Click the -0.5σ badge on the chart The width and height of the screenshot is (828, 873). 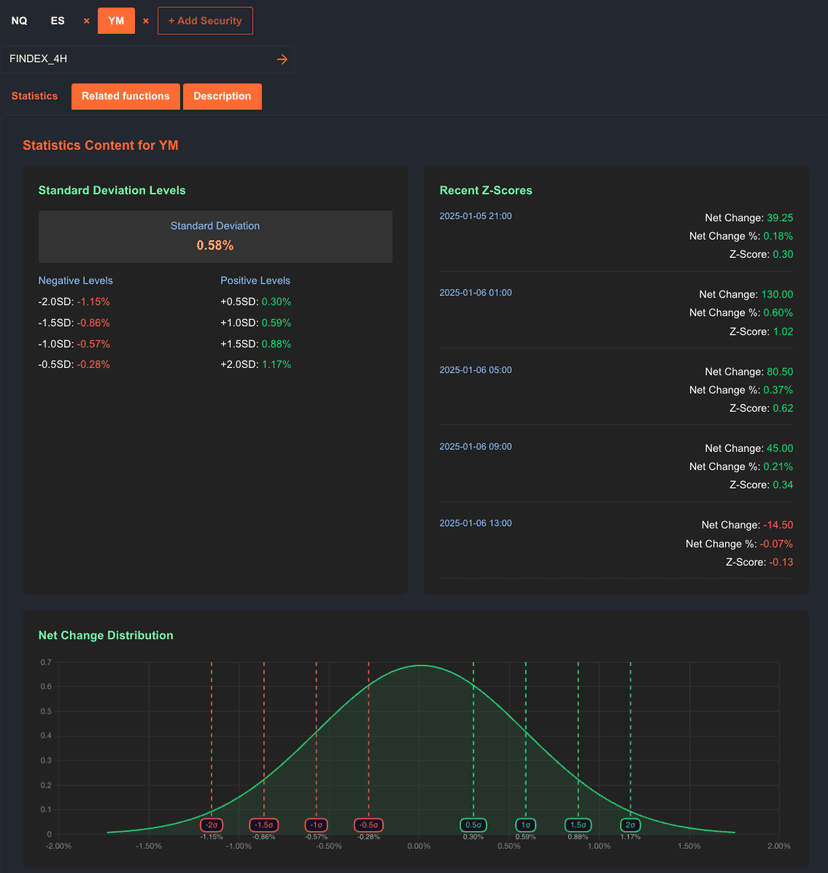coord(368,825)
